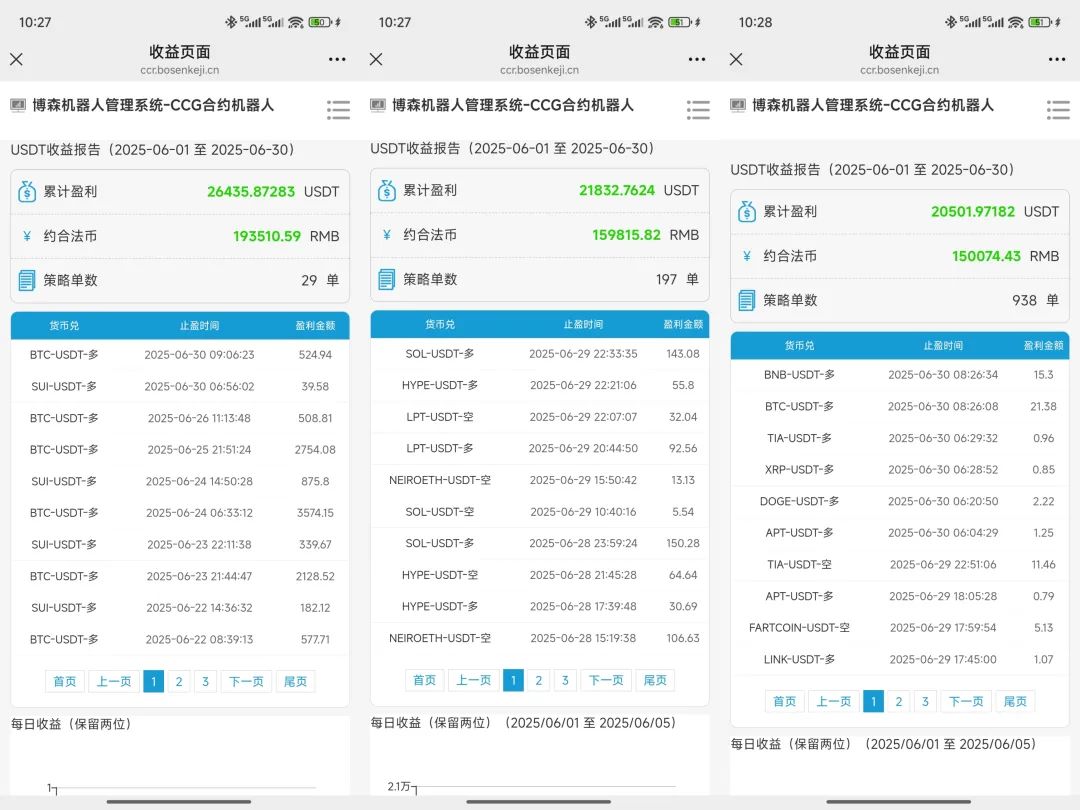Click the document icon in the right panel
The height and width of the screenshot is (810, 1080).
tap(747, 299)
